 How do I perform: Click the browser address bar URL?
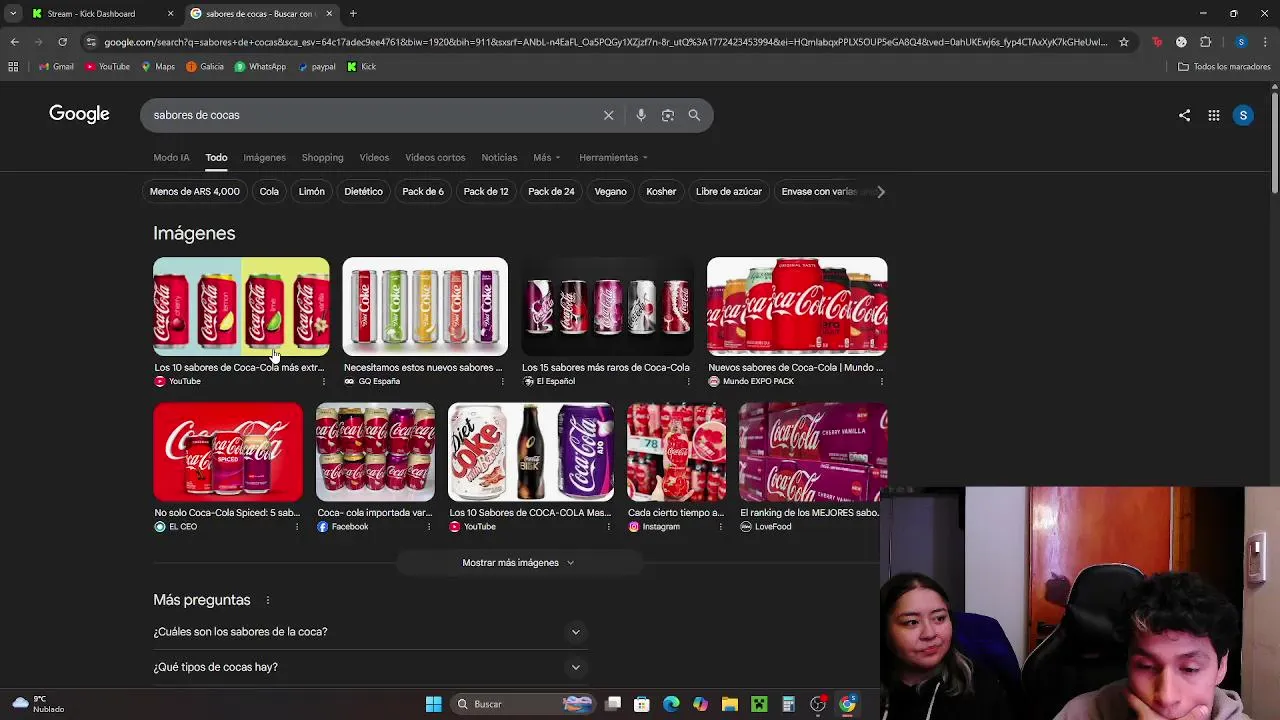click(x=605, y=42)
